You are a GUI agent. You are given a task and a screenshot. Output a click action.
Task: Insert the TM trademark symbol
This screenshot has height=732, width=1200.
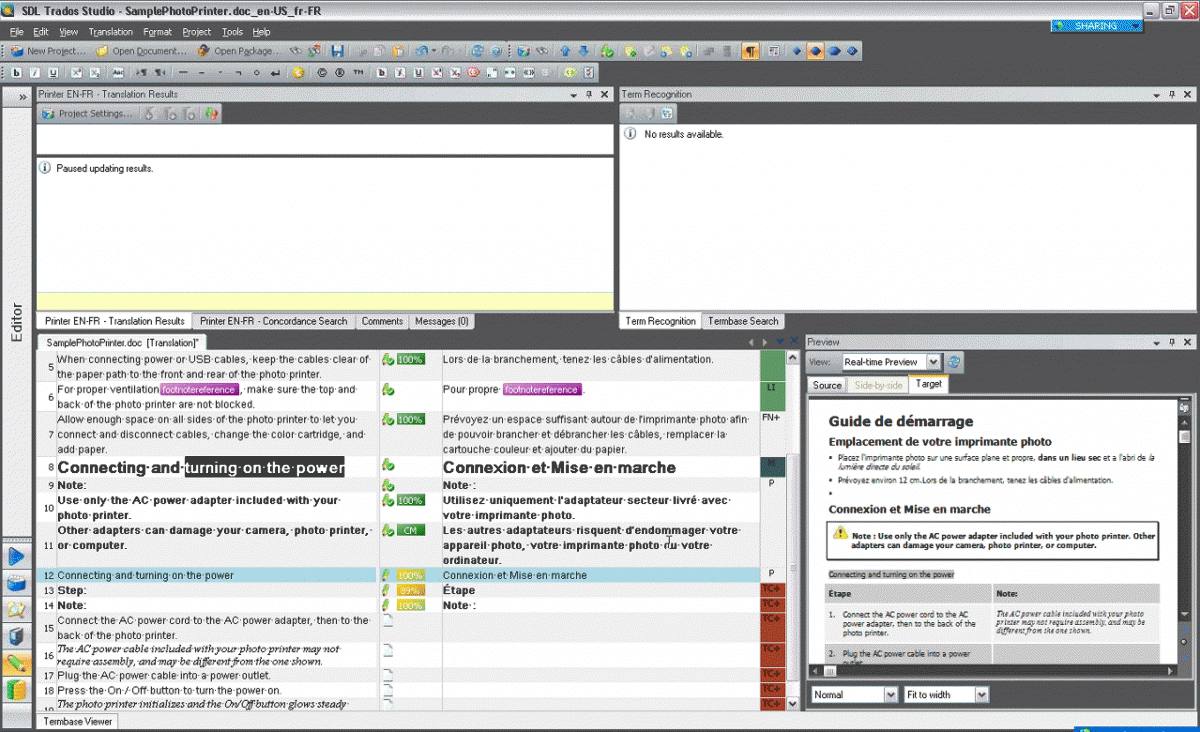pyautogui.click(x=358, y=72)
